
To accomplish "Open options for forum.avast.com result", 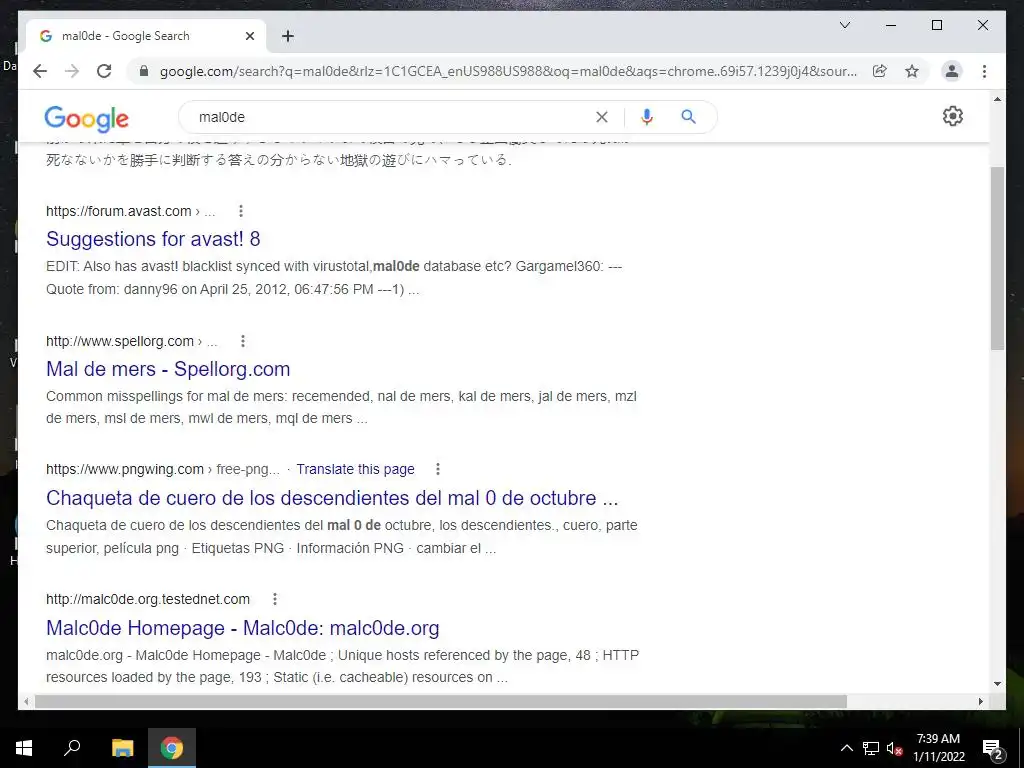I will click(x=241, y=211).
